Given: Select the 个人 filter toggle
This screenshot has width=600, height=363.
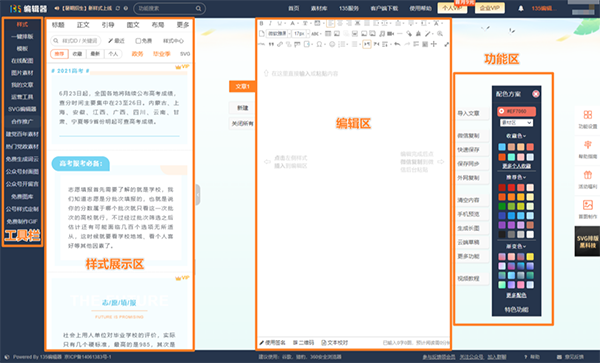Looking at the screenshot, I should (113, 54).
